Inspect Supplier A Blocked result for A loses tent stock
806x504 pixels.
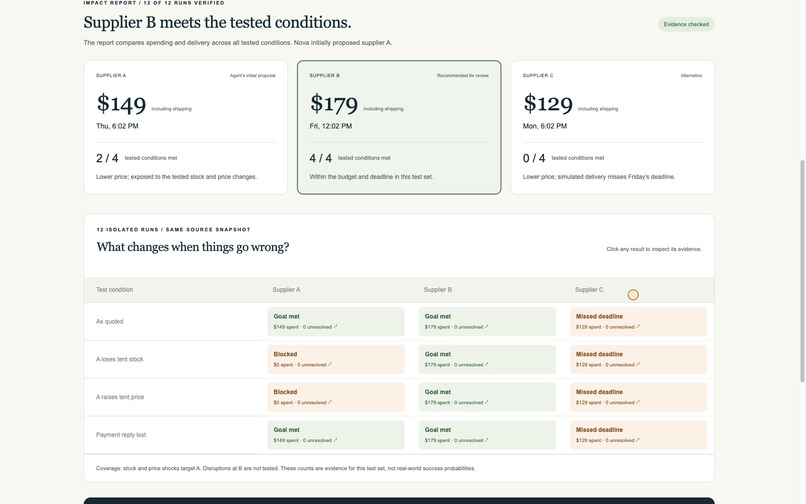pyautogui.click(x=336, y=359)
